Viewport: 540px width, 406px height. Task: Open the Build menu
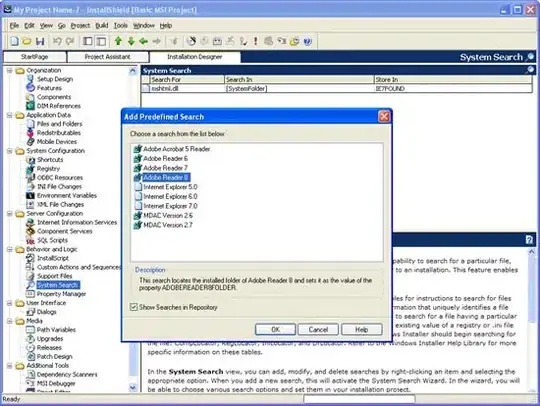pos(102,25)
